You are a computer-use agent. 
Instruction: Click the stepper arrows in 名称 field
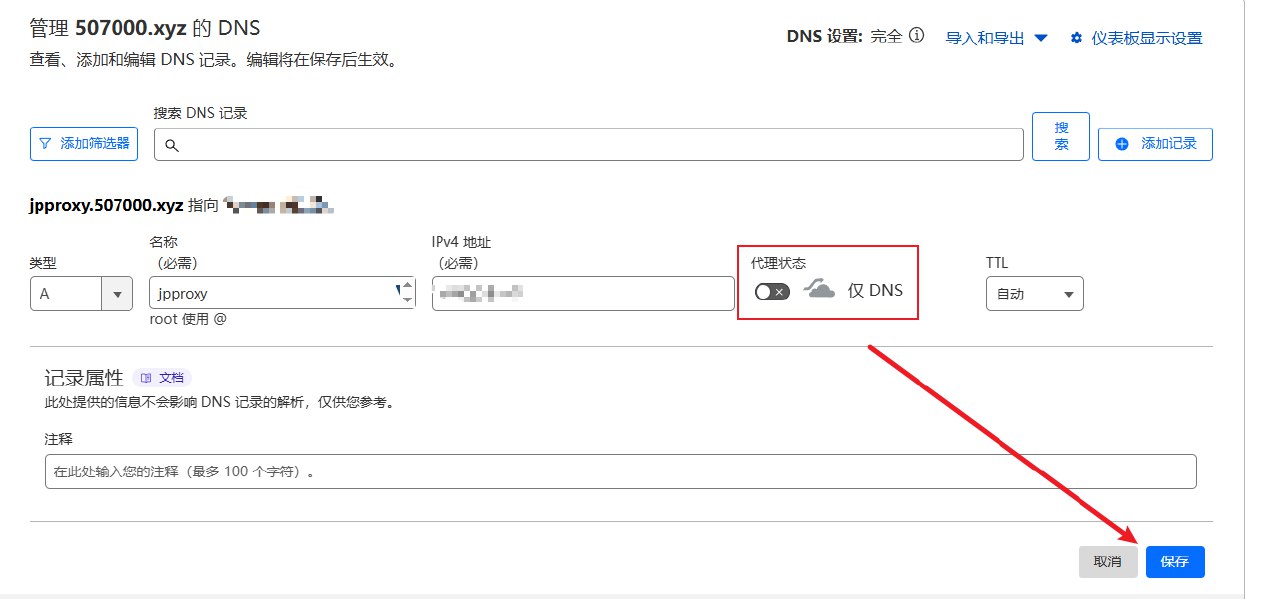[x=405, y=292]
